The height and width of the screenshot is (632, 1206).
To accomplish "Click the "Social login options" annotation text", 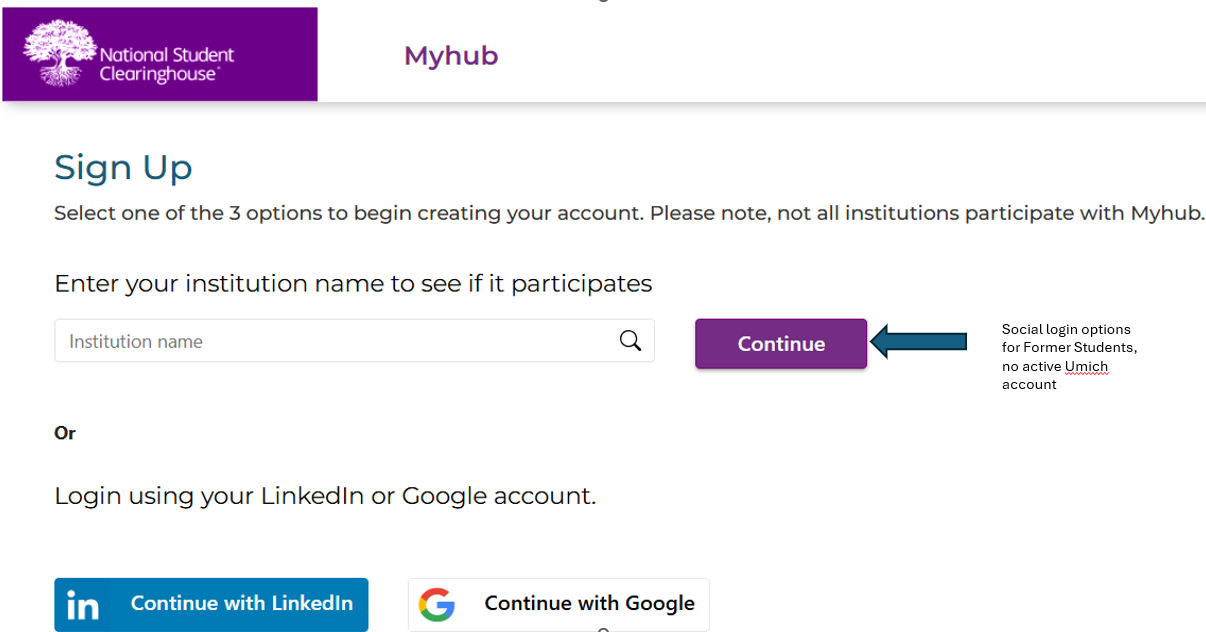I will coord(1066,329).
